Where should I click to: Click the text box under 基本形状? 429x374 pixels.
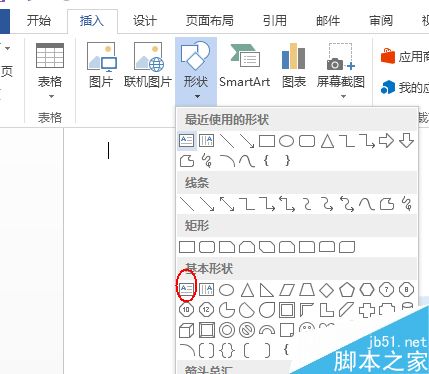coord(186,289)
